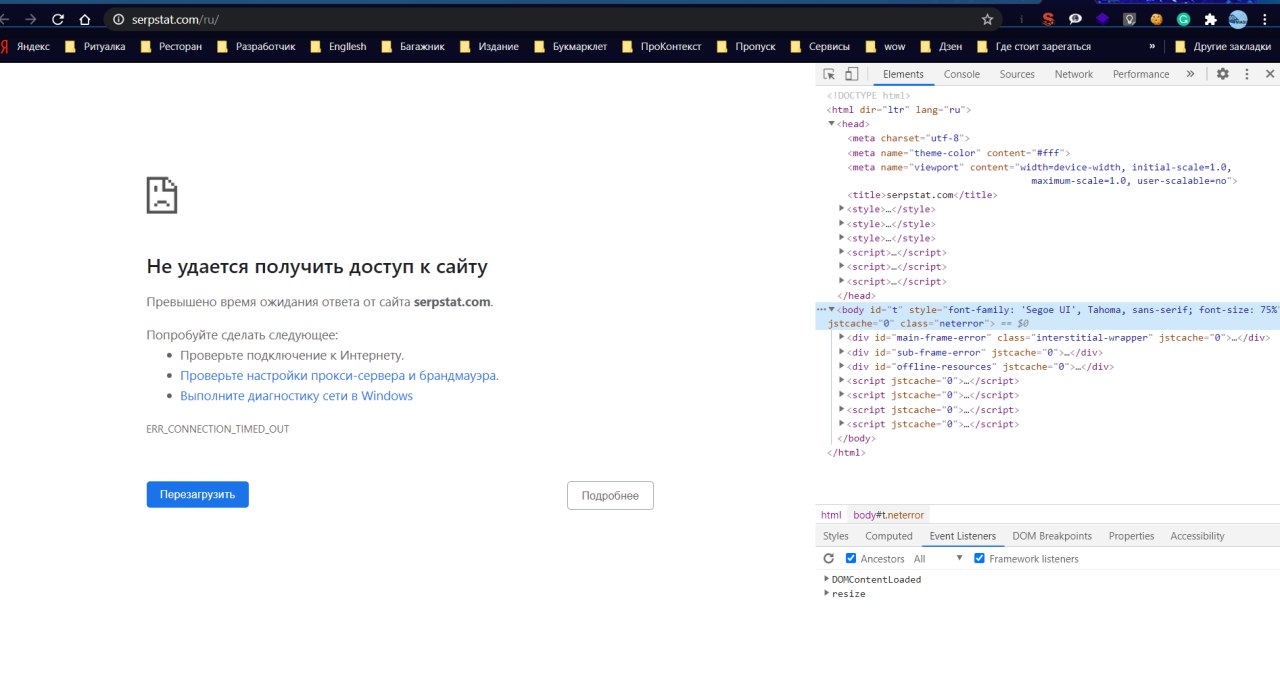Open the Букмарклет bookmark folder
The height and width of the screenshot is (699, 1280).
572,46
